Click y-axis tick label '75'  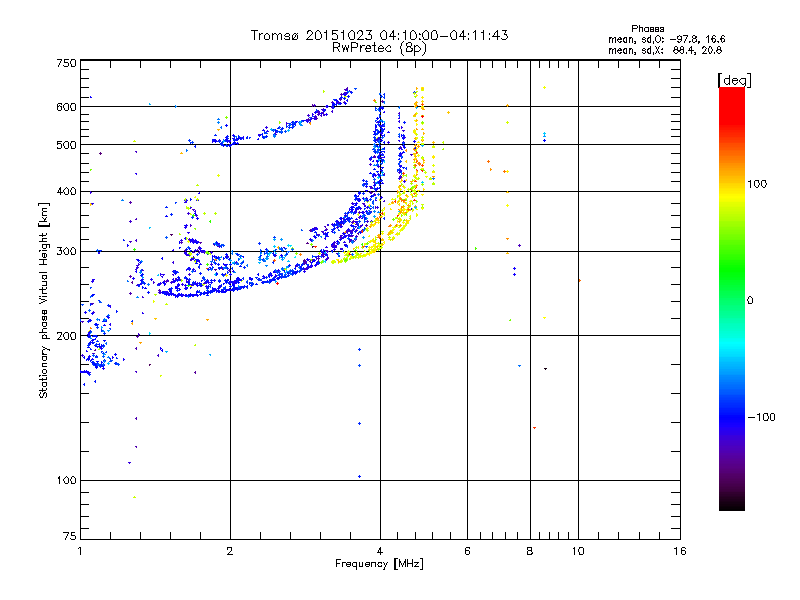(x=70, y=536)
